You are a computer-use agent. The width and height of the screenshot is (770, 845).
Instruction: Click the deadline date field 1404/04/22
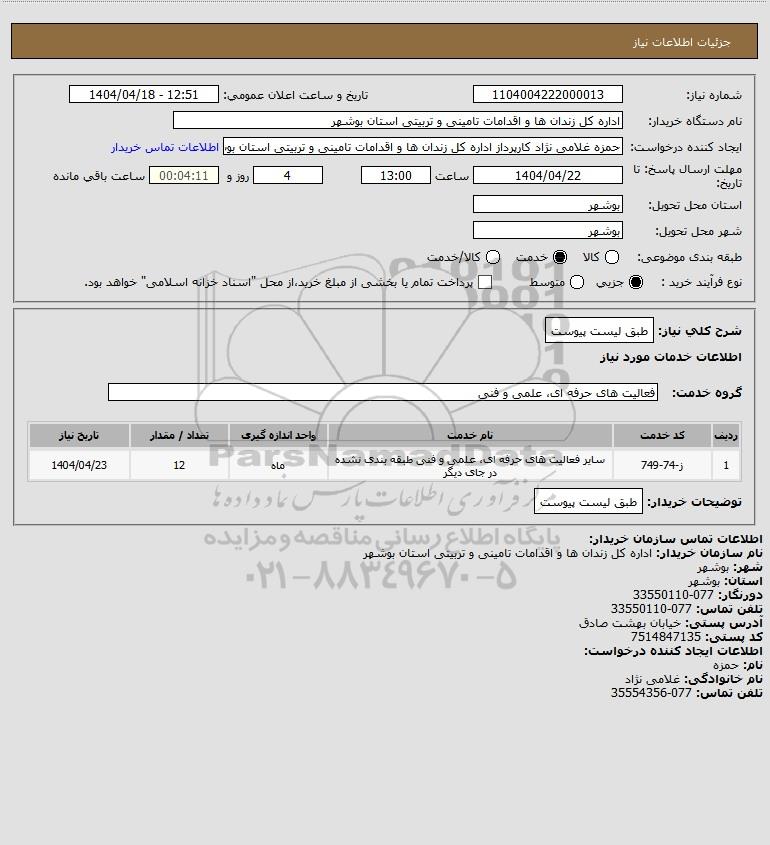click(547, 176)
